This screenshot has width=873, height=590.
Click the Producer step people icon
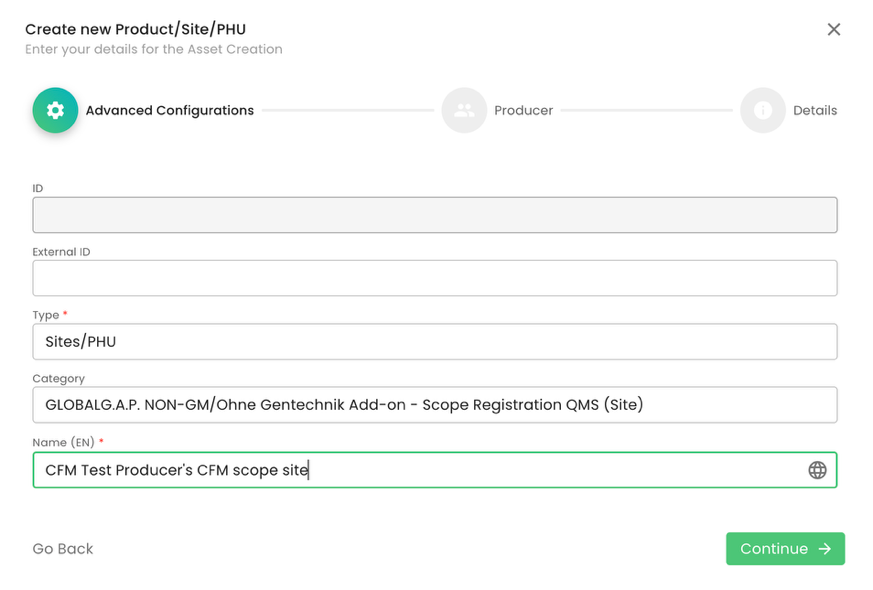pos(464,110)
